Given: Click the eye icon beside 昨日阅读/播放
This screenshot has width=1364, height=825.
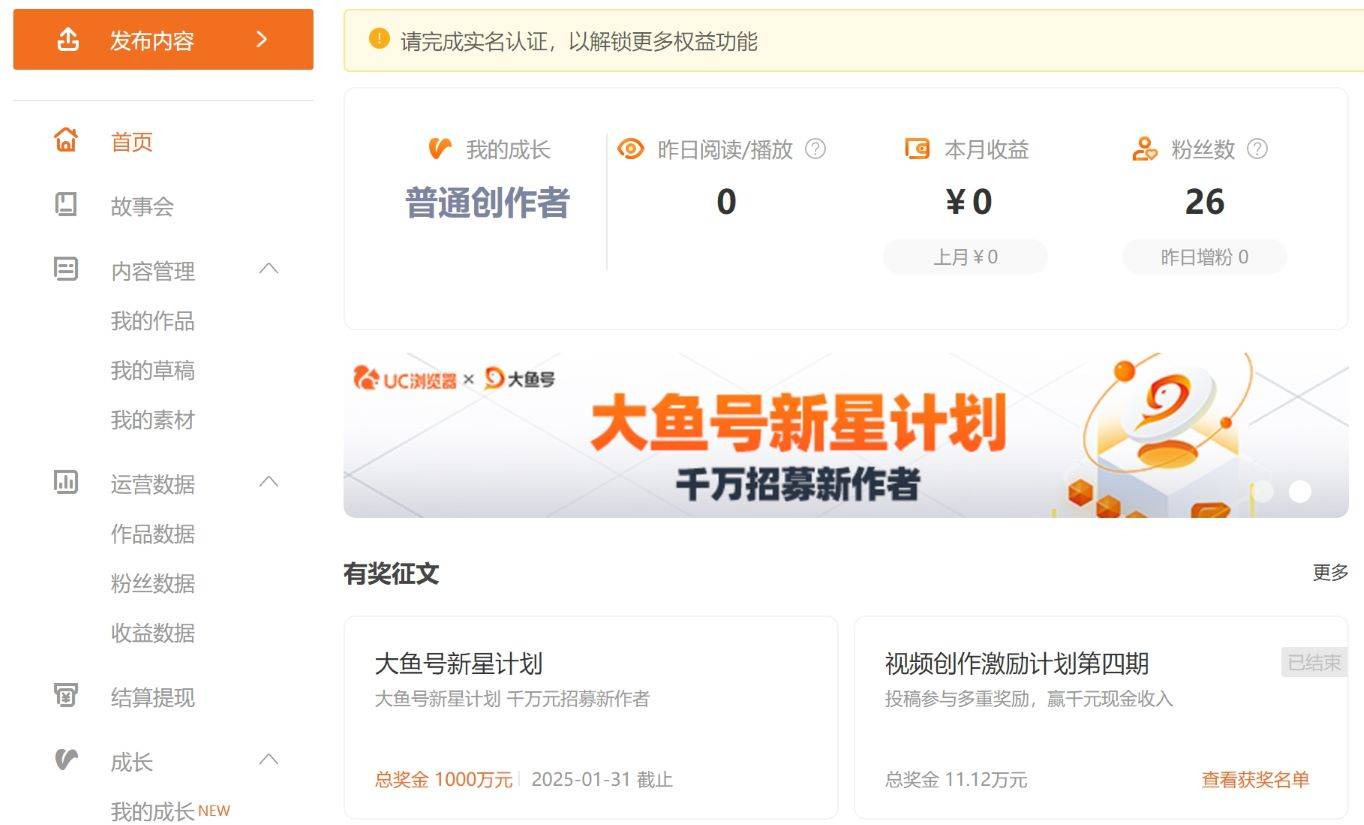Looking at the screenshot, I should [631, 149].
